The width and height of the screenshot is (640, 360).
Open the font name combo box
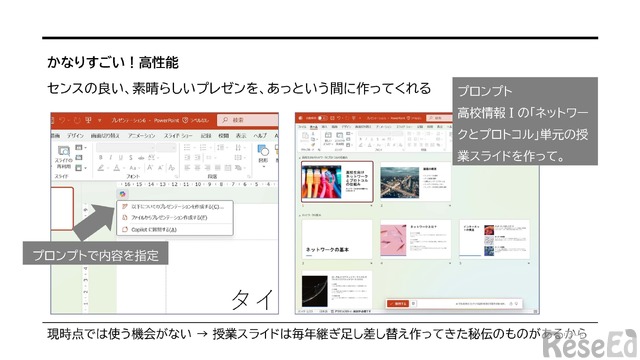click(x=125, y=147)
